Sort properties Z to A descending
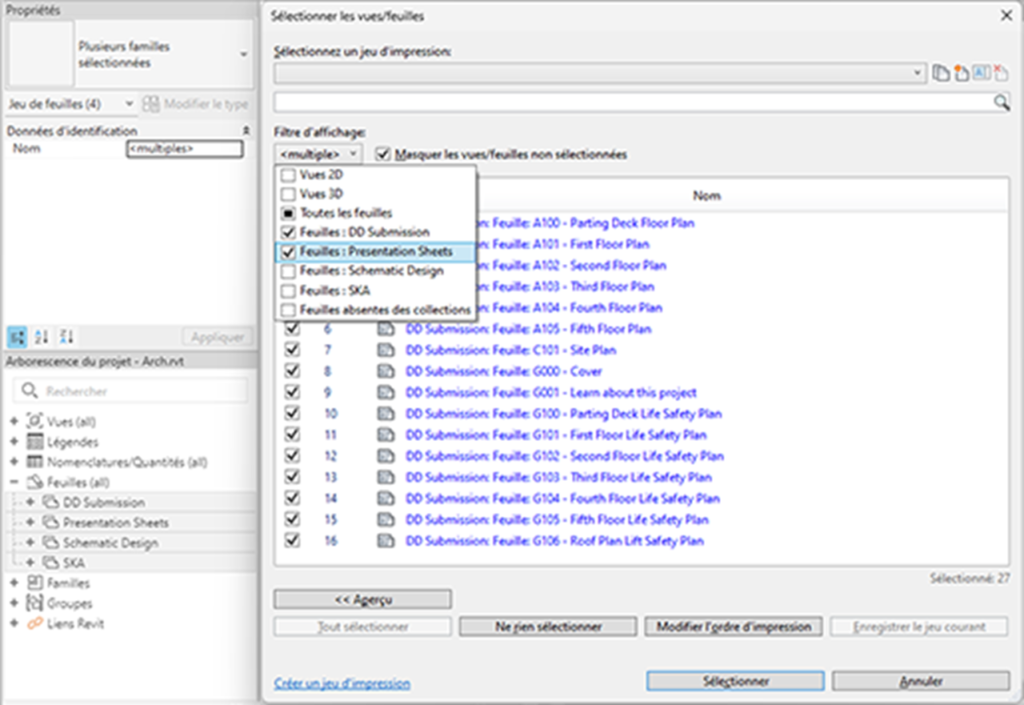Viewport: 1024px width, 705px height. [x=65, y=336]
